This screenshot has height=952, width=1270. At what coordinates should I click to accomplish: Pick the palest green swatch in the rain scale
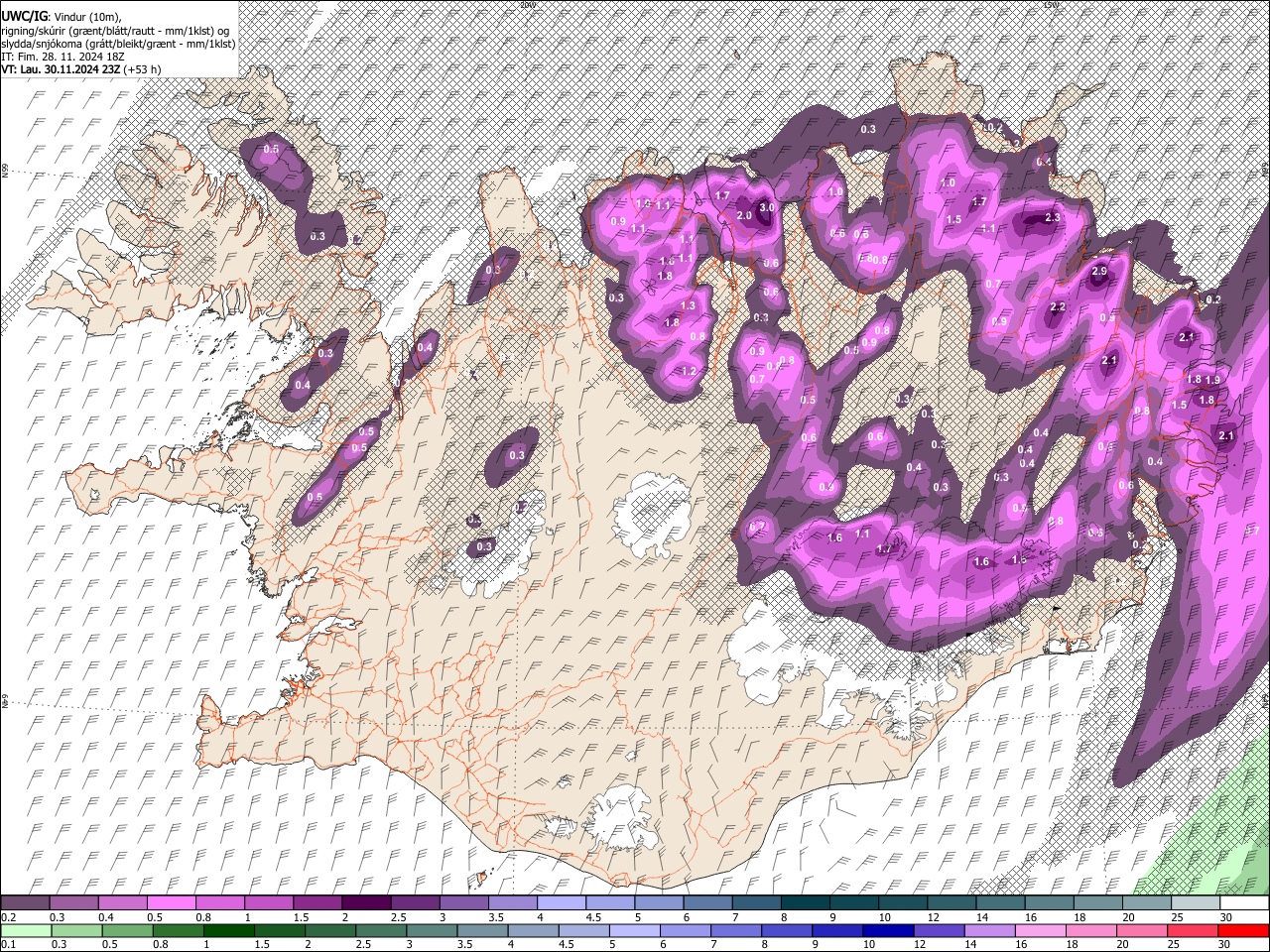(x=25, y=930)
